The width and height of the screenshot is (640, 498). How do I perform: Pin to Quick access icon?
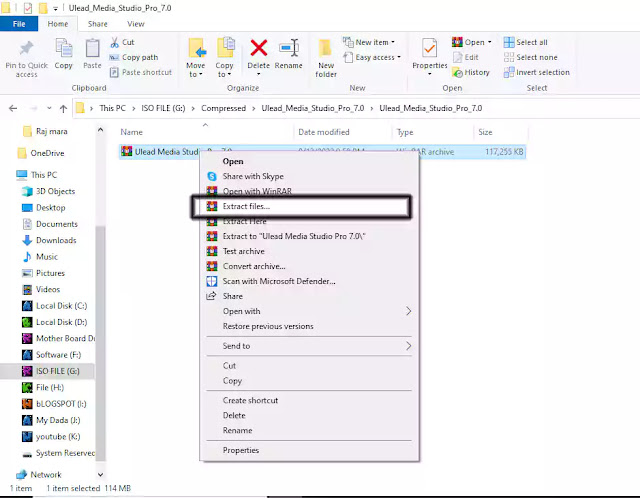point(26,48)
